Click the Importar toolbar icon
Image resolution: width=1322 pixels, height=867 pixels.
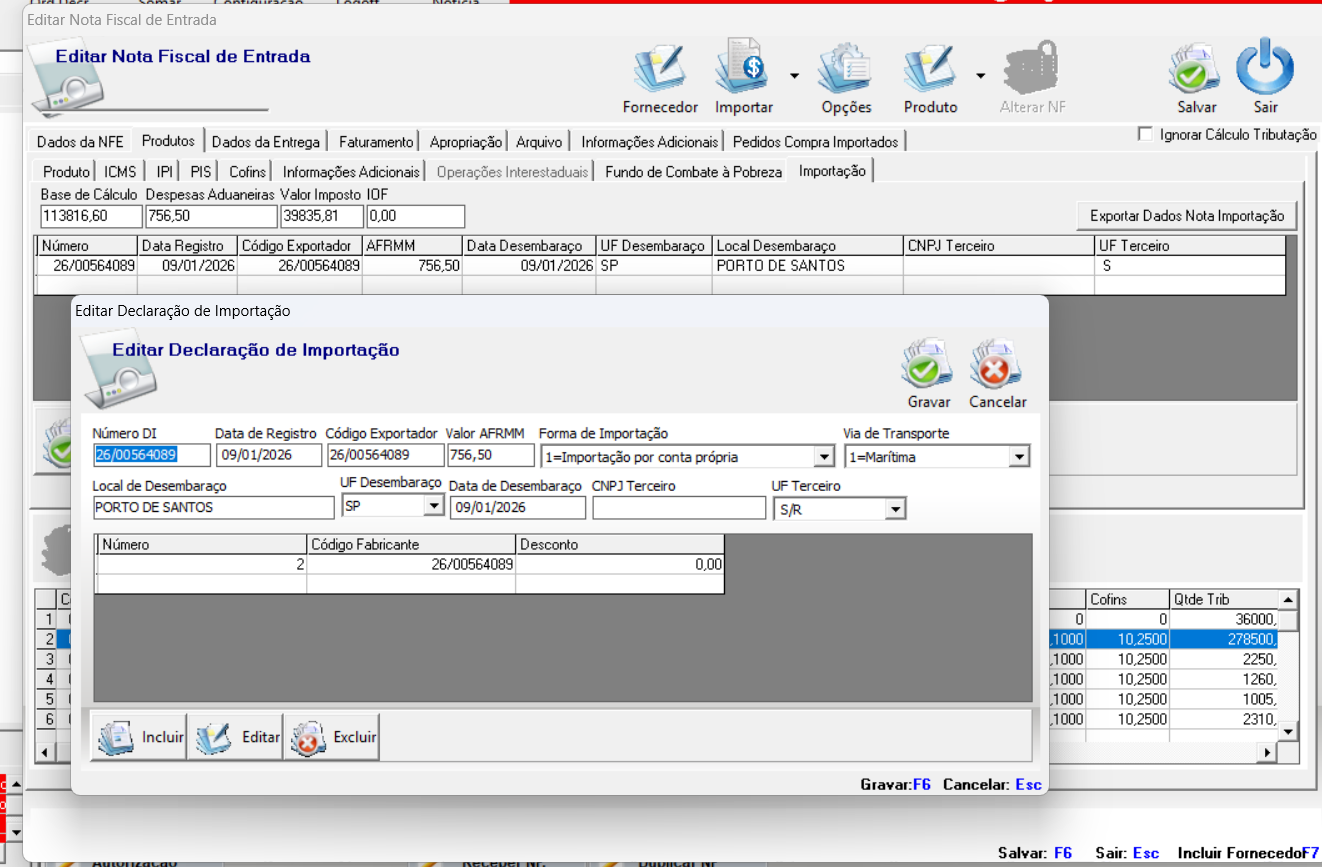click(742, 73)
